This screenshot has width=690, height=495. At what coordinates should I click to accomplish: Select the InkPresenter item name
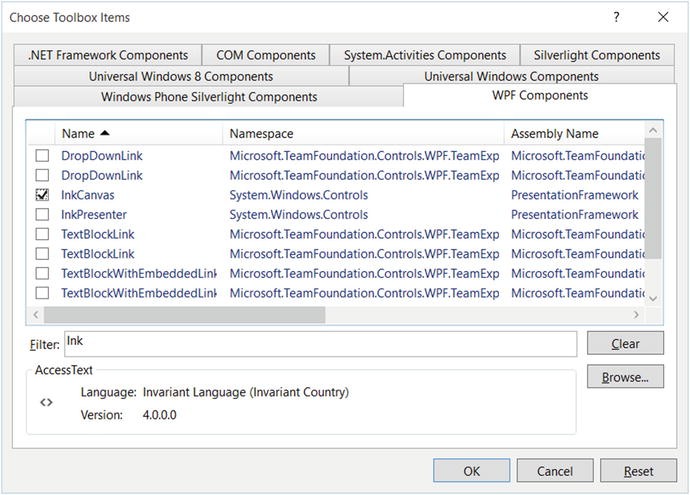(x=94, y=214)
